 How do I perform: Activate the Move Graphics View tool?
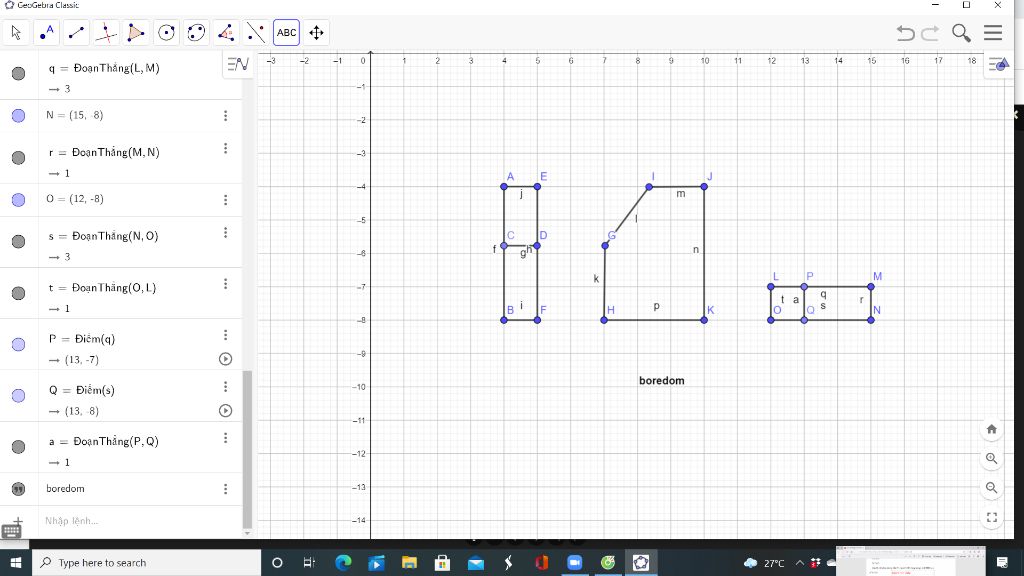[x=317, y=33]
